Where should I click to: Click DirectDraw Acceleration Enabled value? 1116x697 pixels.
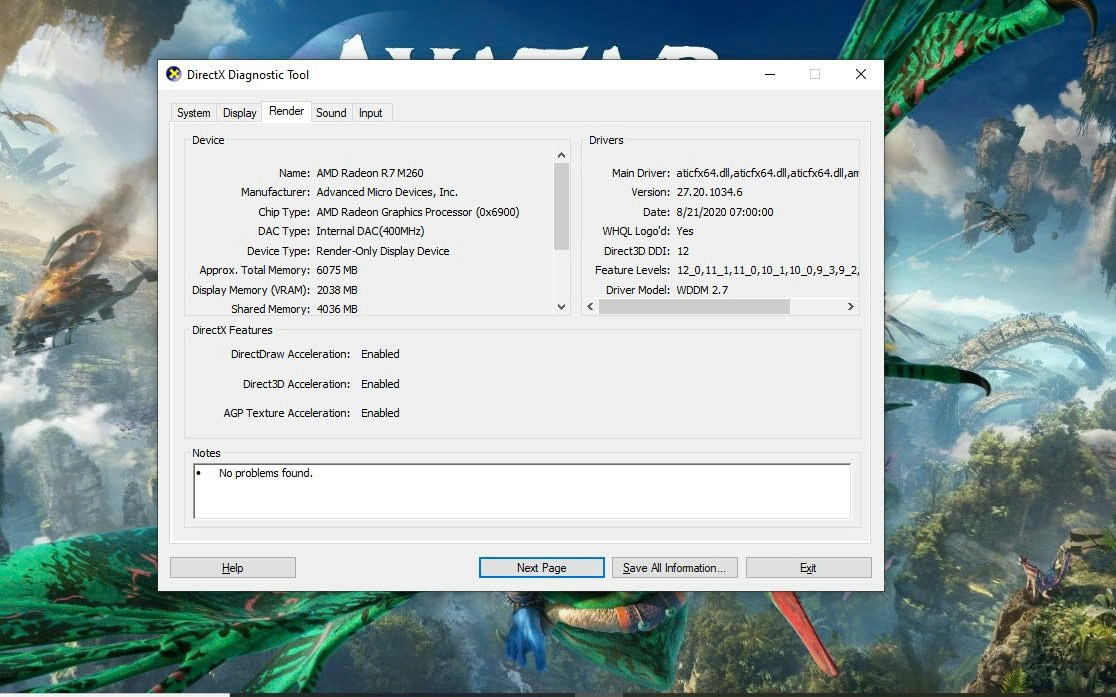380,354
